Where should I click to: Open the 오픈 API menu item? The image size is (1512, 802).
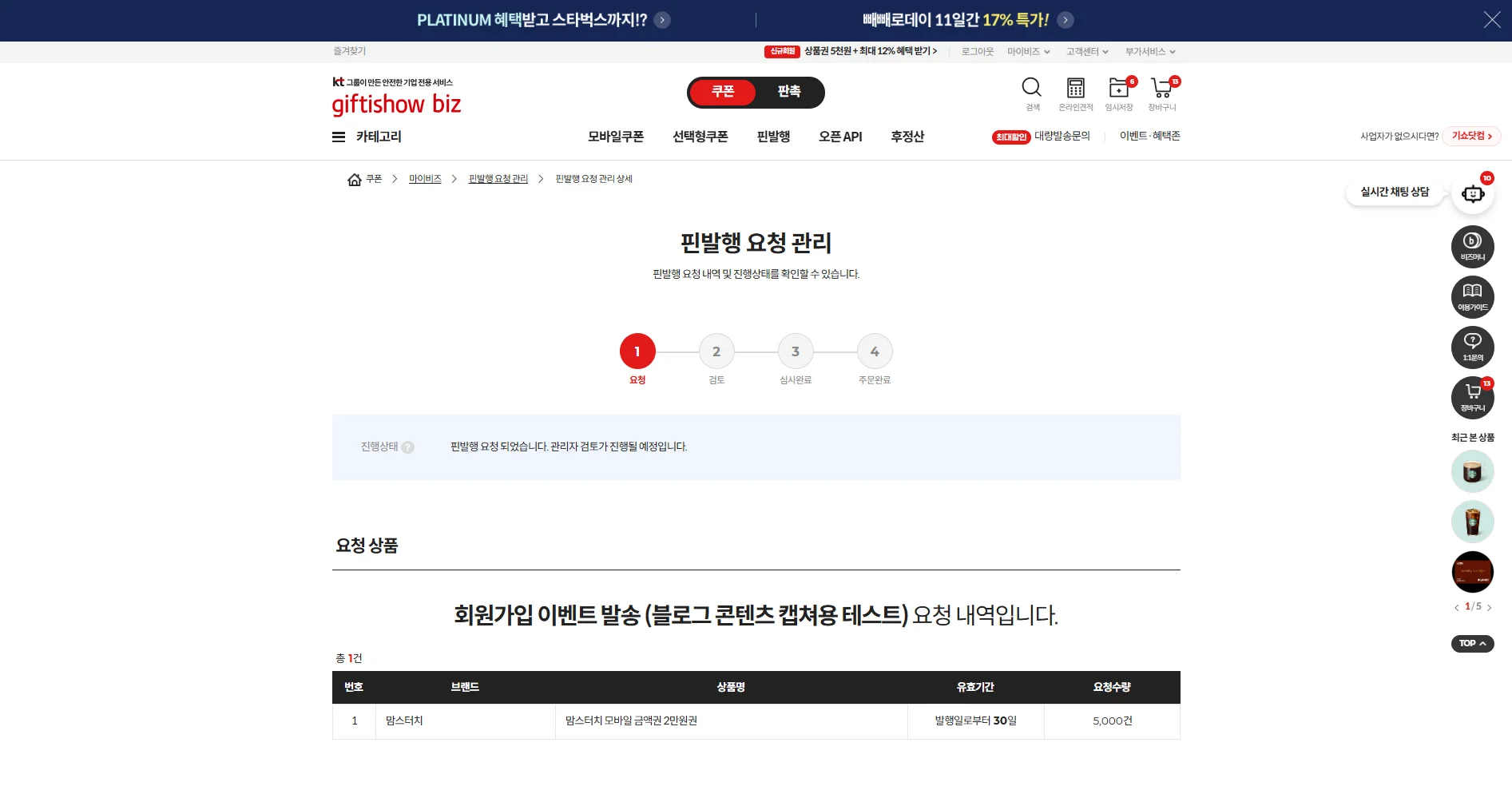click(840, 137)
